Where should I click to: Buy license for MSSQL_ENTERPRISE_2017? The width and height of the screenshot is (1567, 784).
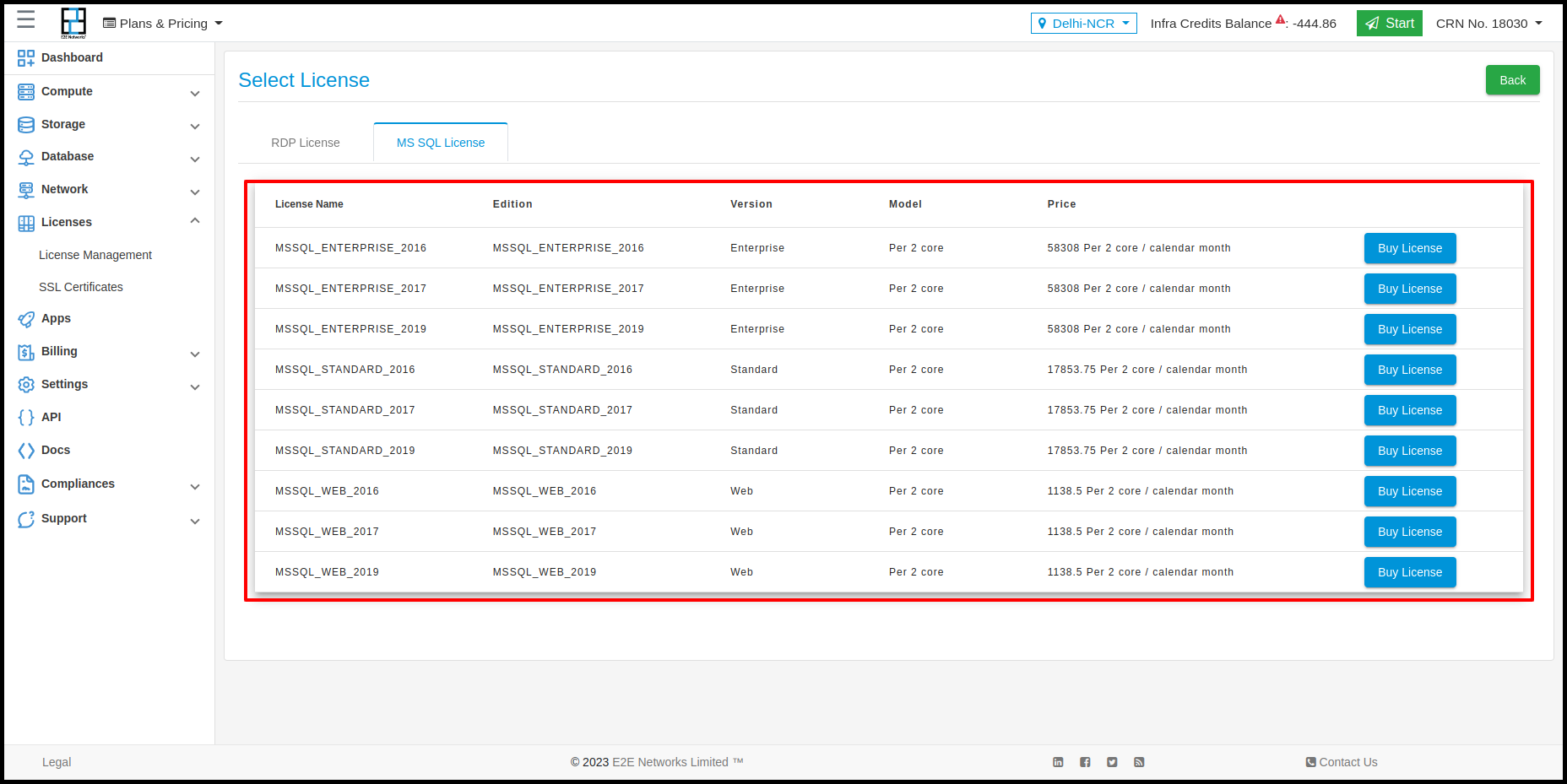click(1410, 289)
